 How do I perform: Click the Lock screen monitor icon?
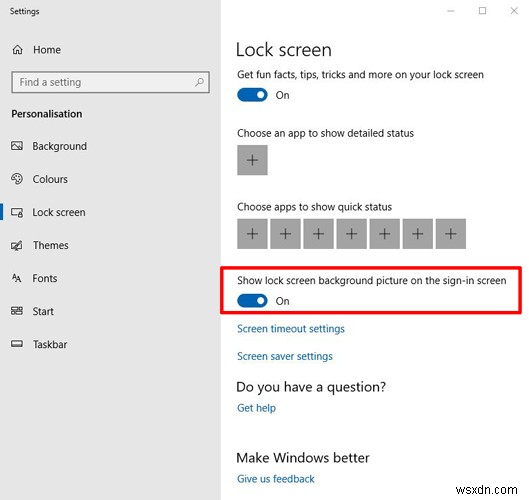pos(17,212)
